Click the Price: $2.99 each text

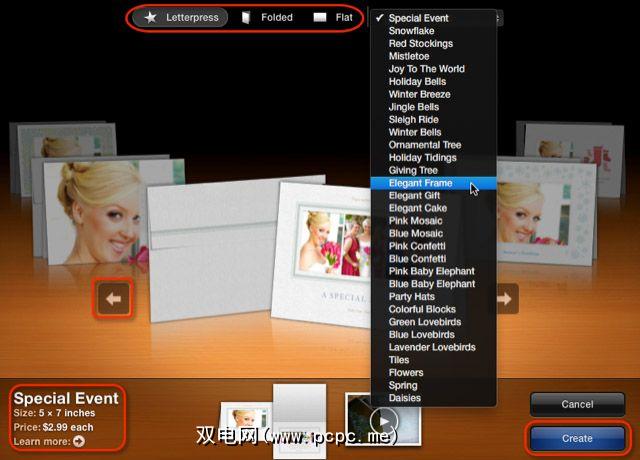pos(53,427)
